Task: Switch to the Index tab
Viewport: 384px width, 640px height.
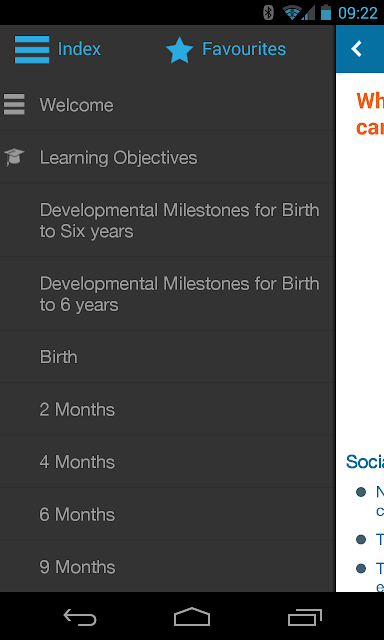Action: click(x=58, y=49)
